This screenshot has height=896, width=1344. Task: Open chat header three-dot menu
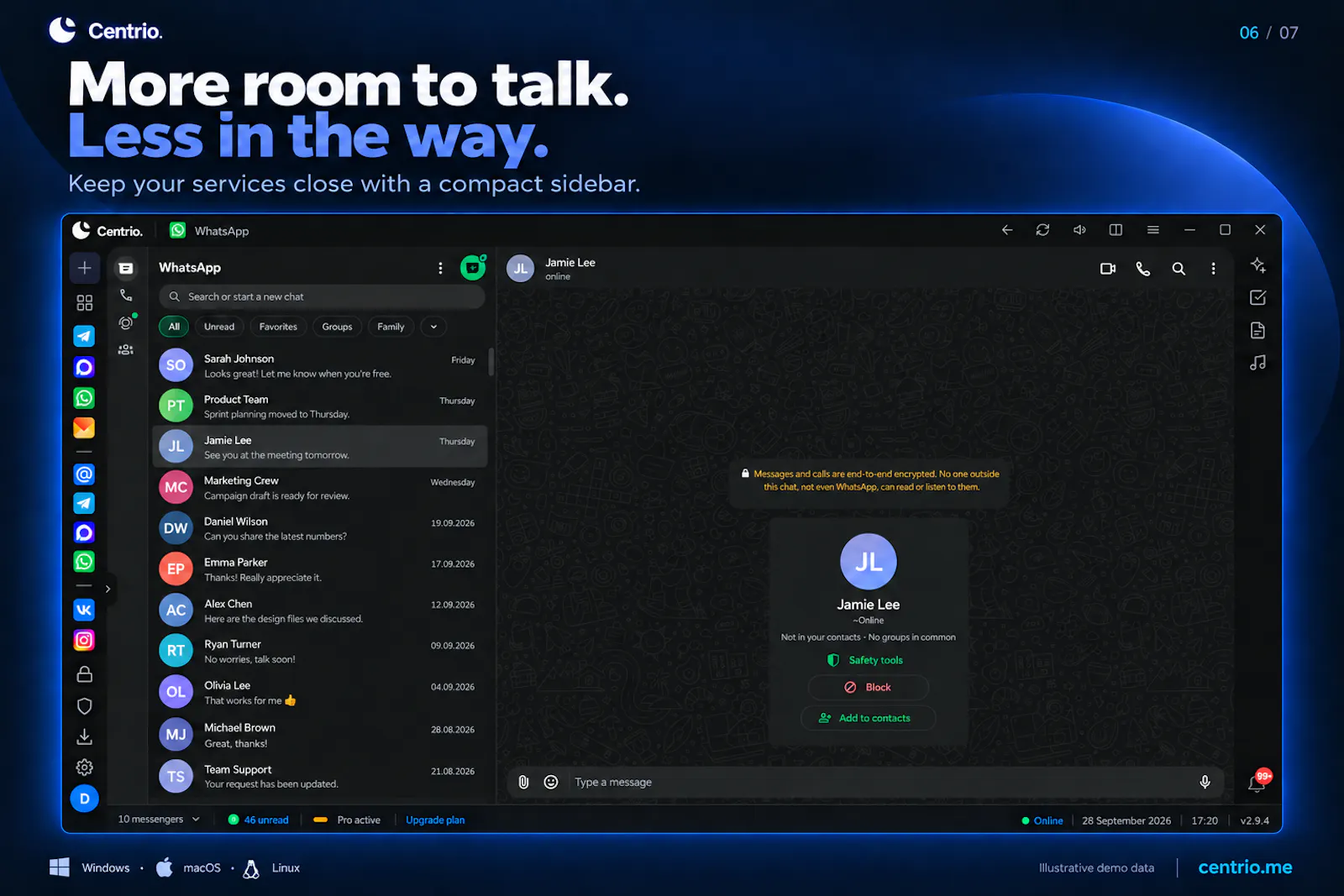[x=1213, y=269]
